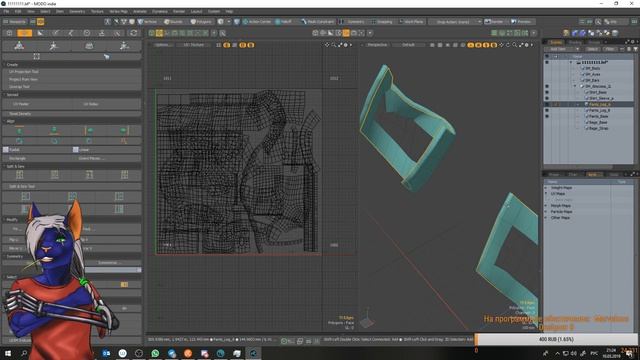Expand the Other Maps list
Screen dimensions: 640x360
[x=546, y=218]
